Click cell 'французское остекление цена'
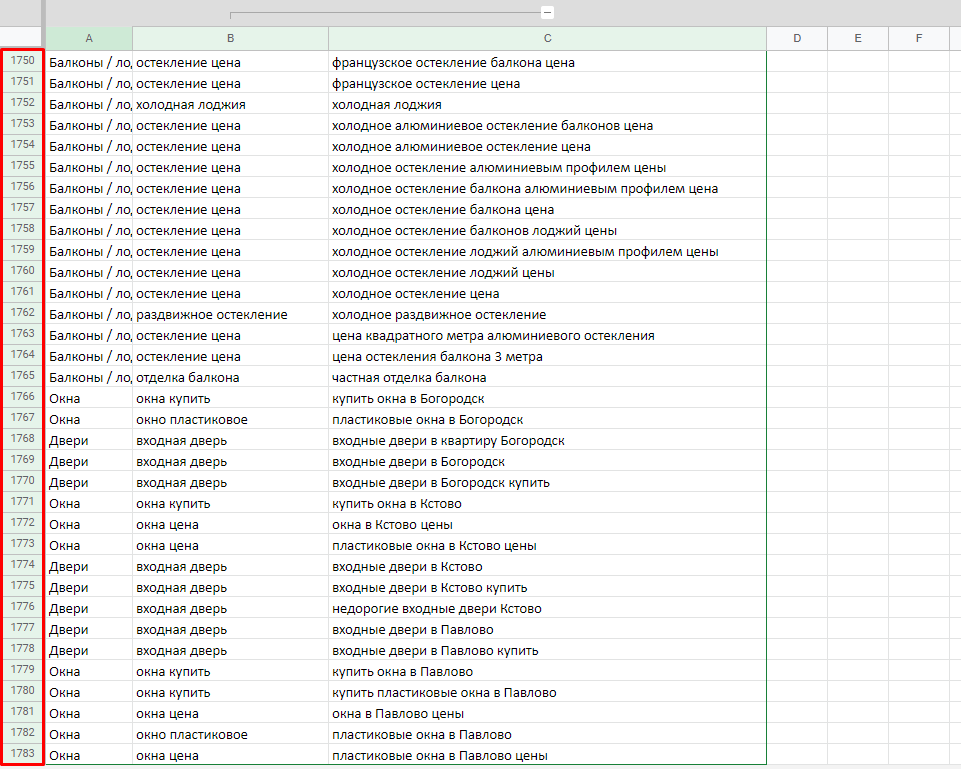This screenshot has height=769, width=961. coord(547,83)
